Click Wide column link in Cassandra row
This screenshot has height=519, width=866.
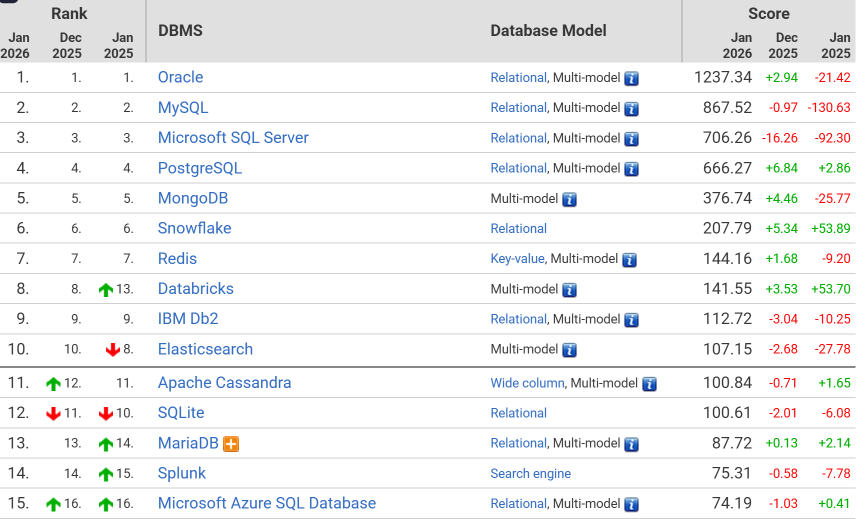(527, 383)
